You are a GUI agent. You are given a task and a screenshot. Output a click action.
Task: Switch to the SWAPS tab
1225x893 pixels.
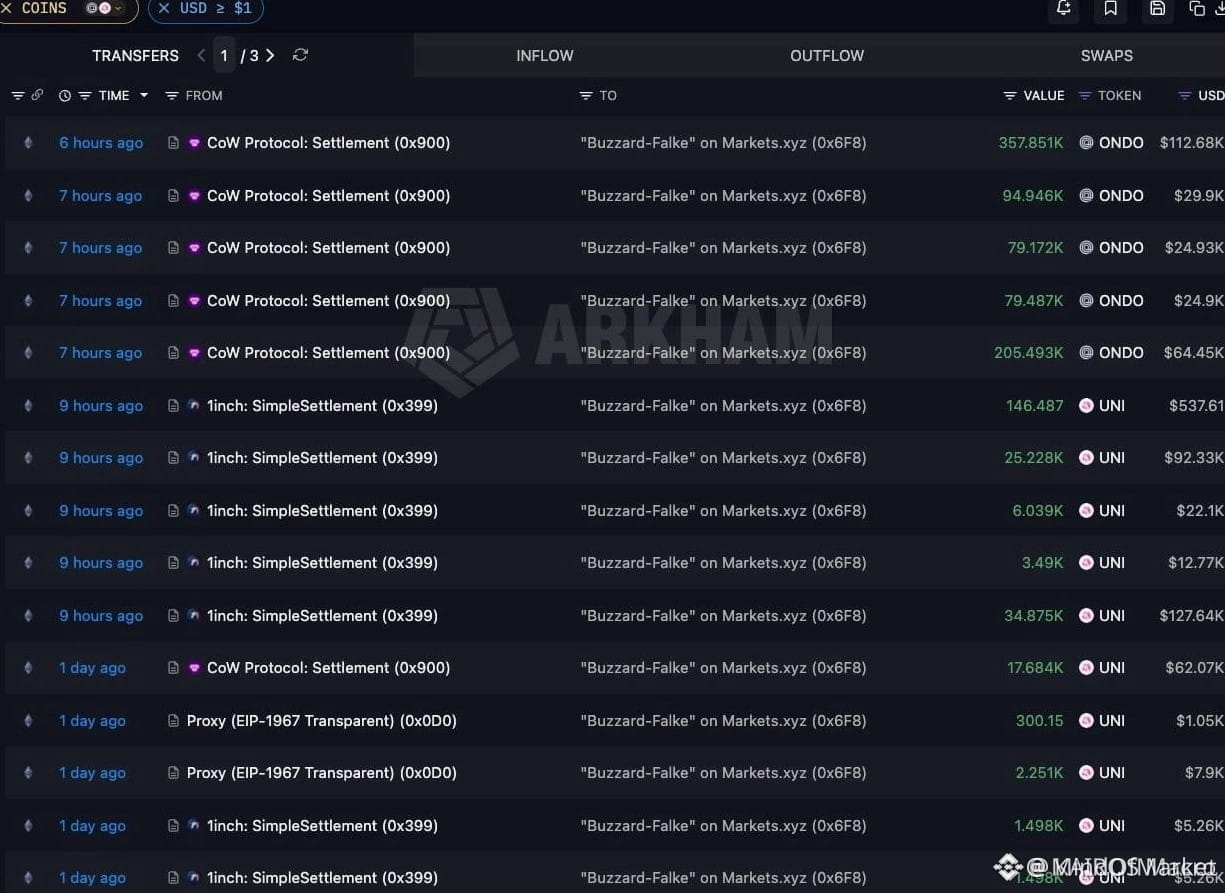tap(1107, 56)
